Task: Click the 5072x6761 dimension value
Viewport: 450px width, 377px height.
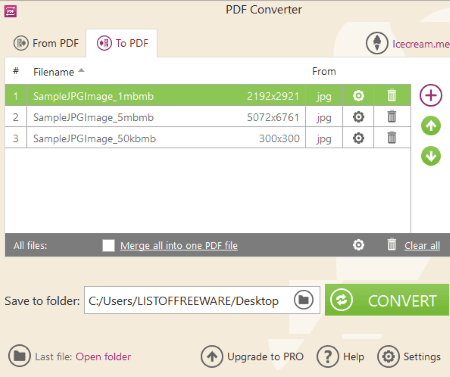Action: click(273, 117)
